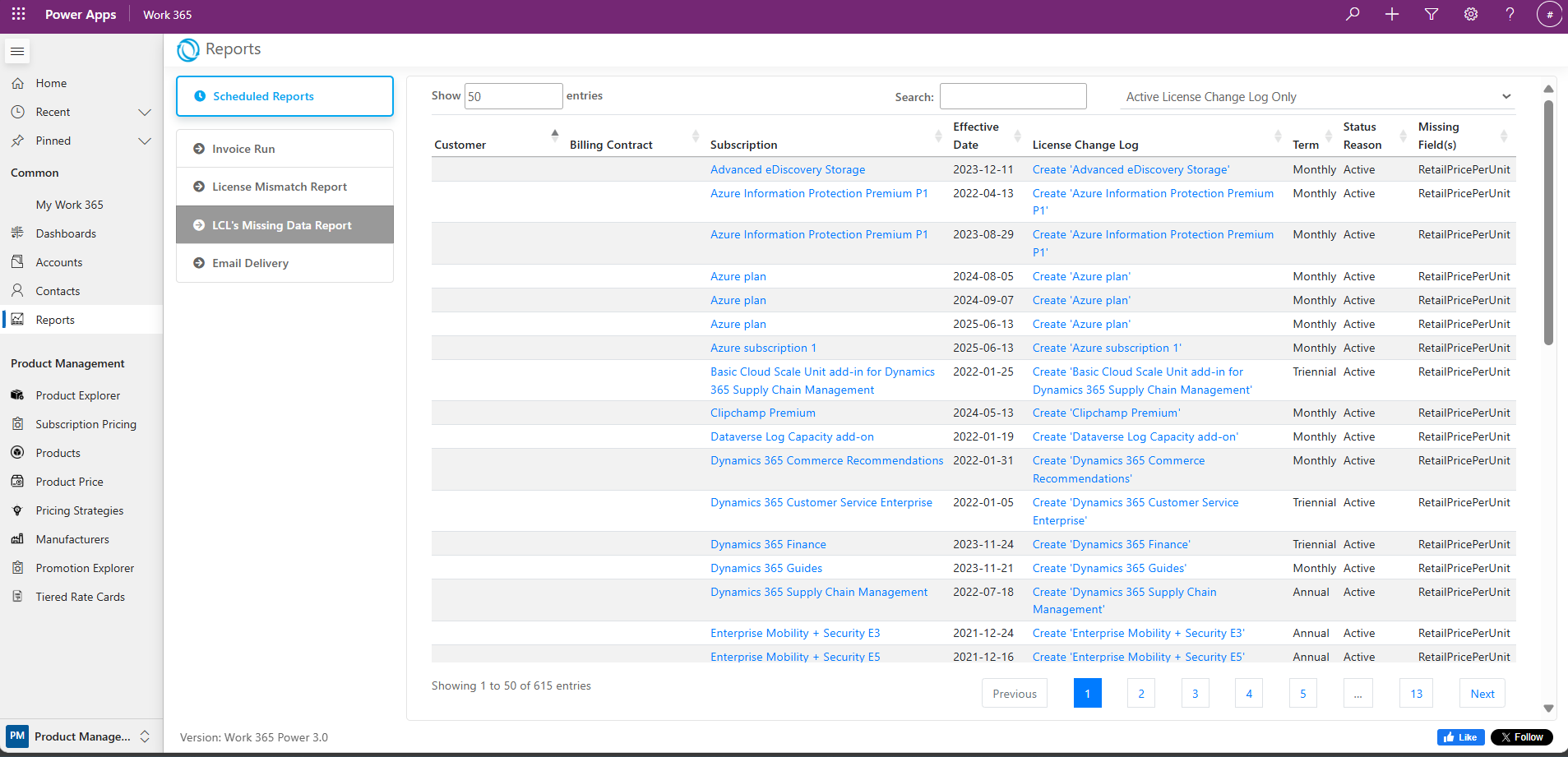
Task: Select the Invoice Run report
Action: [284, 149]
